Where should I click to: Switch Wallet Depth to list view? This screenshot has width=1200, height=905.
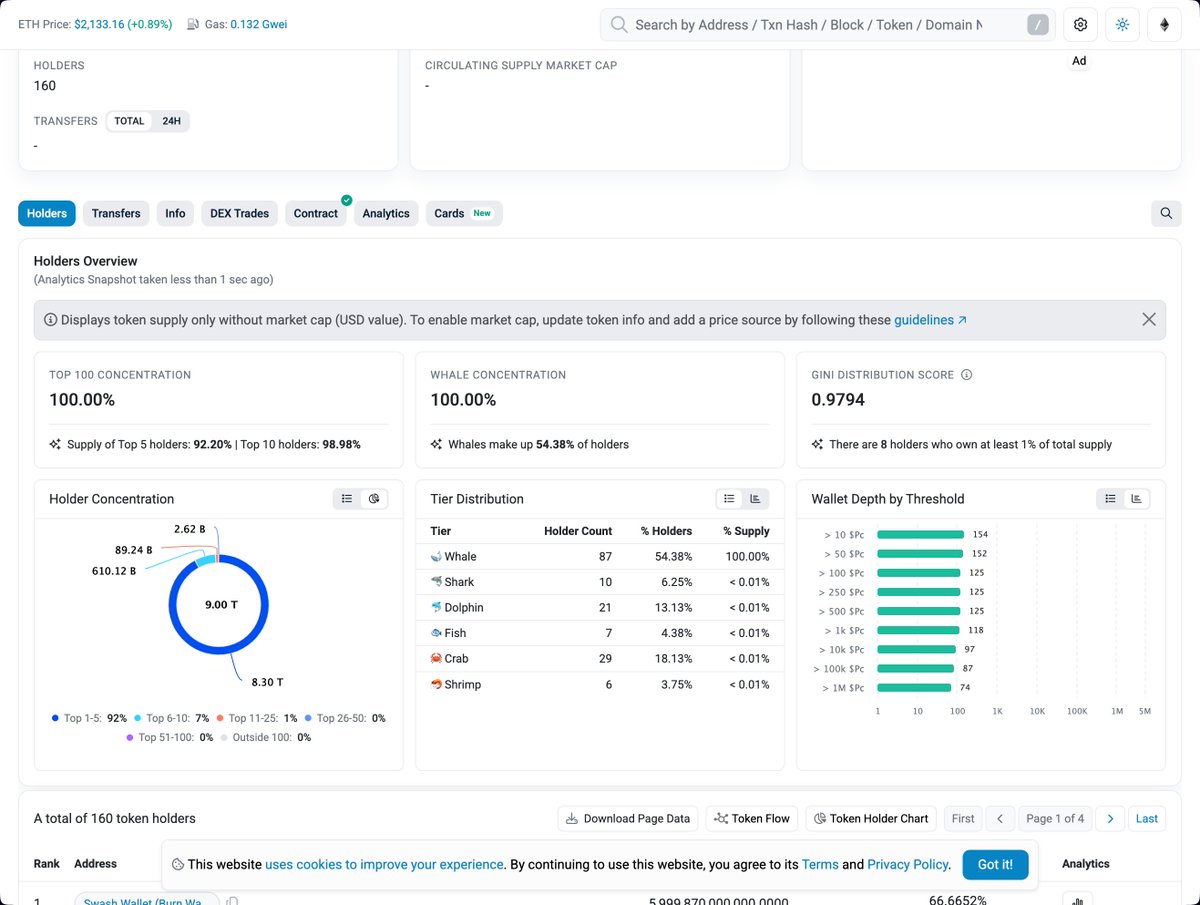pyautogui.click(x=1110, y=499)
